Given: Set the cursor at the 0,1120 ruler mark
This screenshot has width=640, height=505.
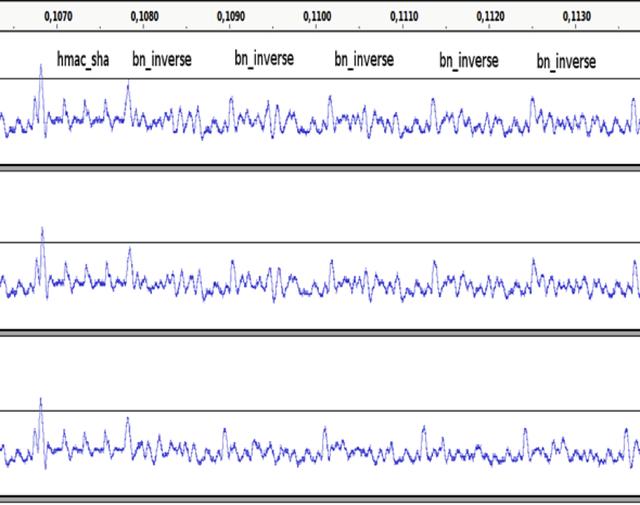Looking at the screenshot, I should (x=491, y=16).
